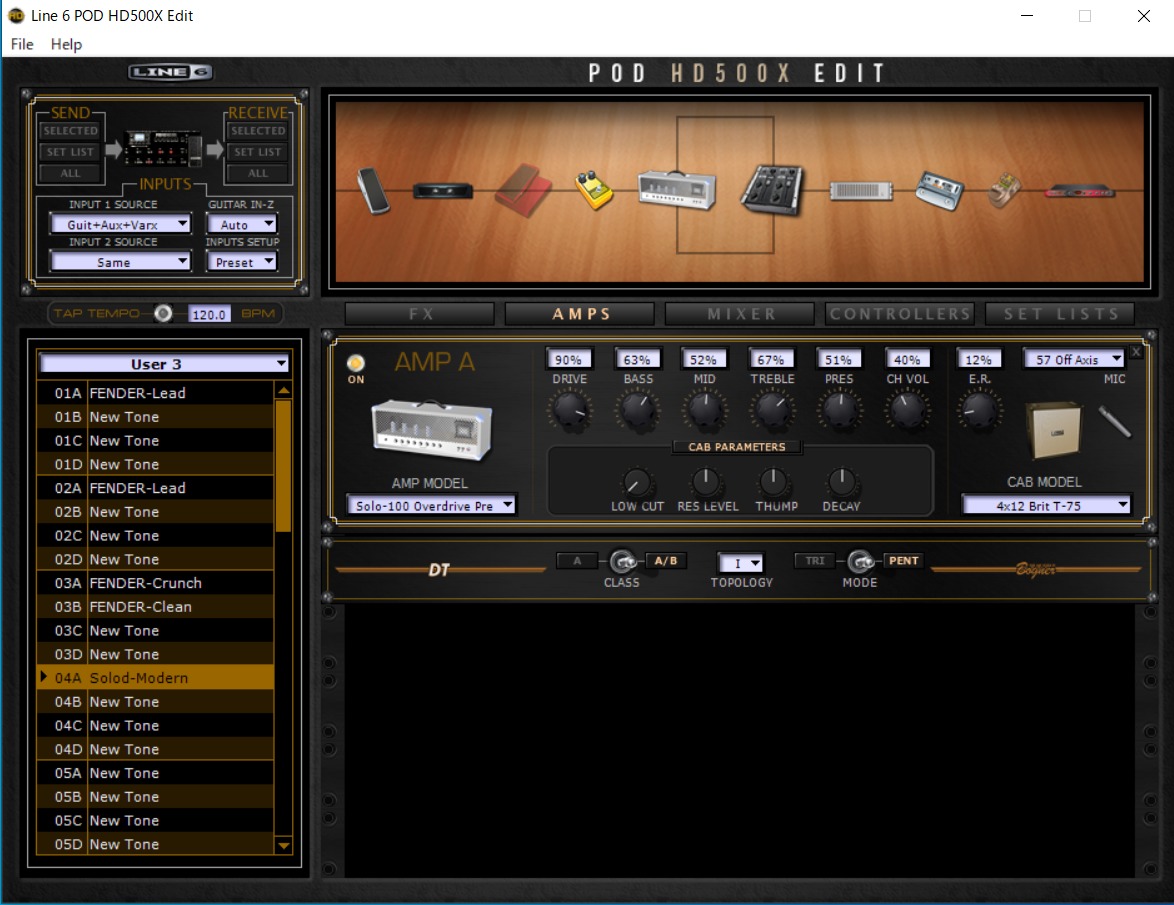This screenshot has width=1174, height=905.
Task: Select the silver rack unit block
Action: [861, 191]
